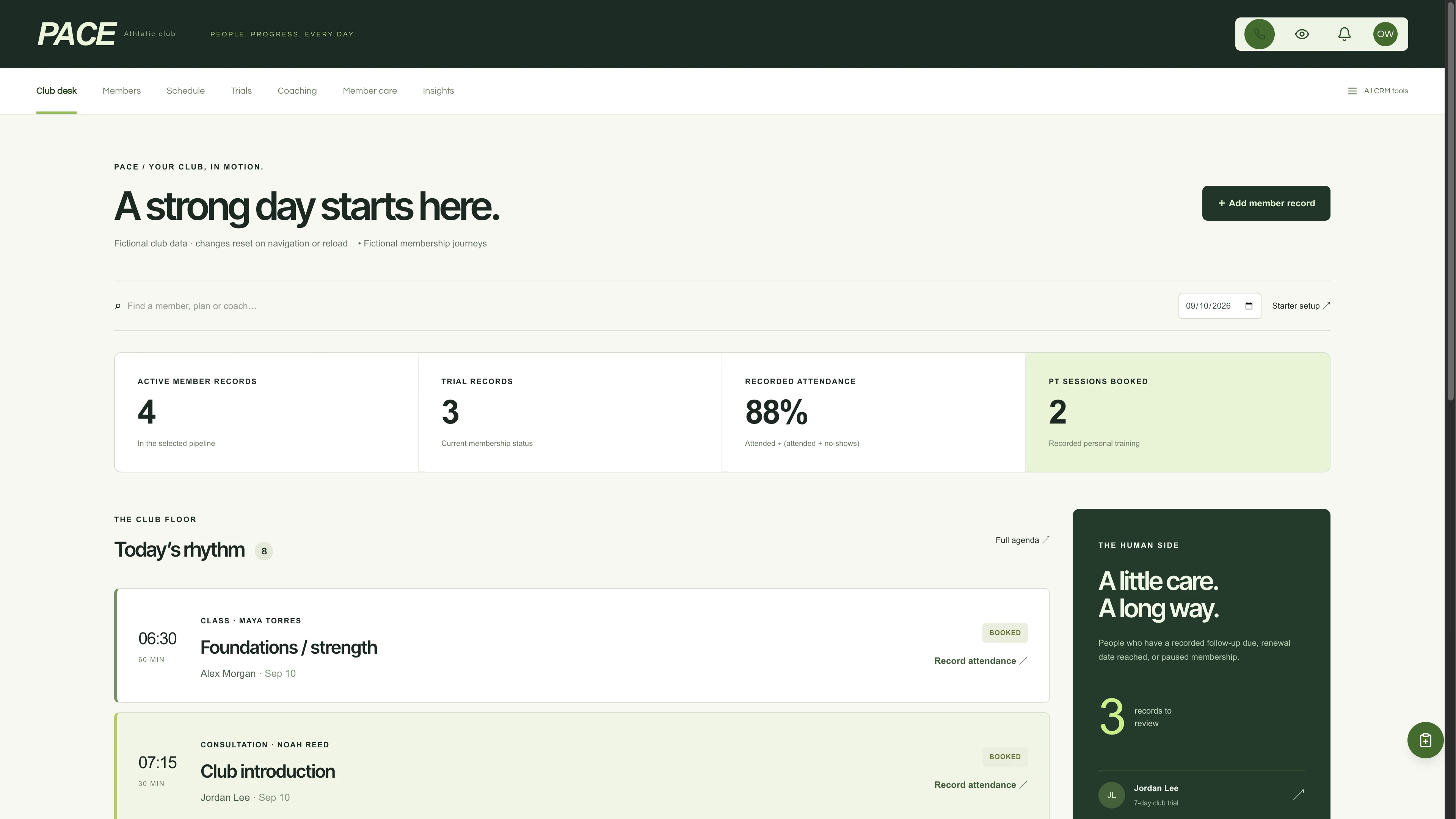
Task: Open the Full agenda link
Action: coord(1022,540)
